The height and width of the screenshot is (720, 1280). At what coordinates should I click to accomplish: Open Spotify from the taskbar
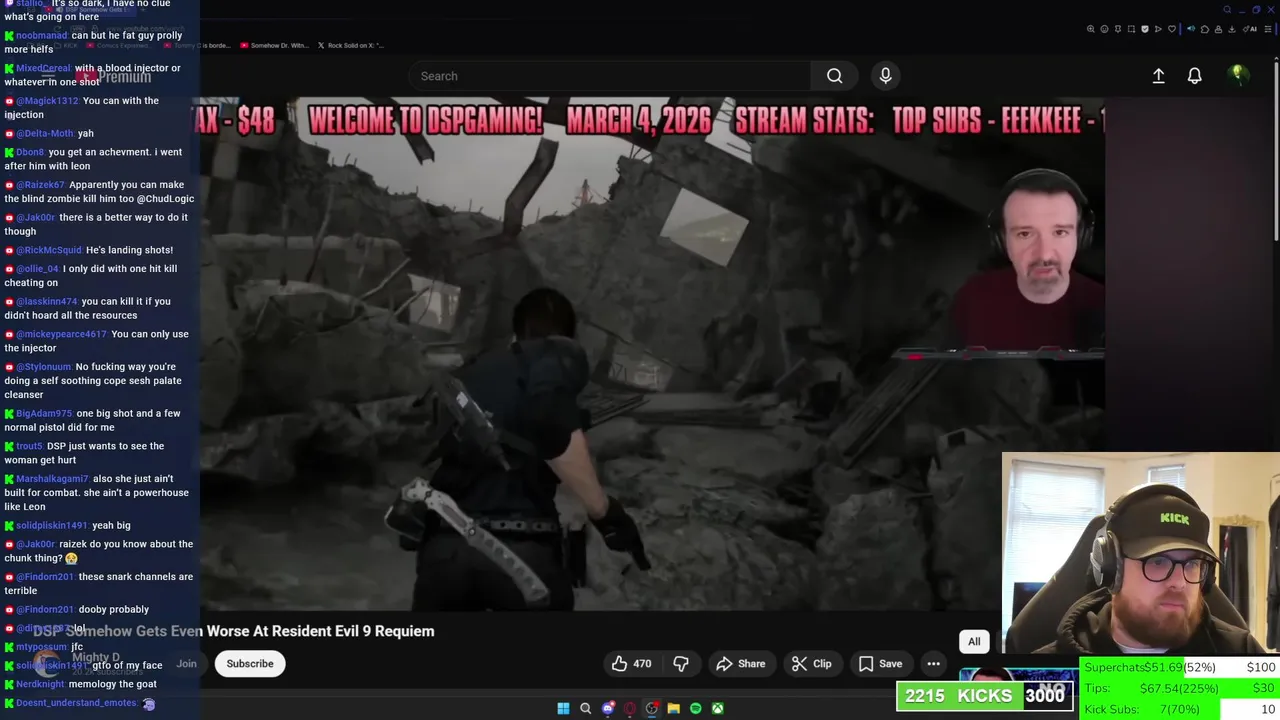(x=696, y=708)
